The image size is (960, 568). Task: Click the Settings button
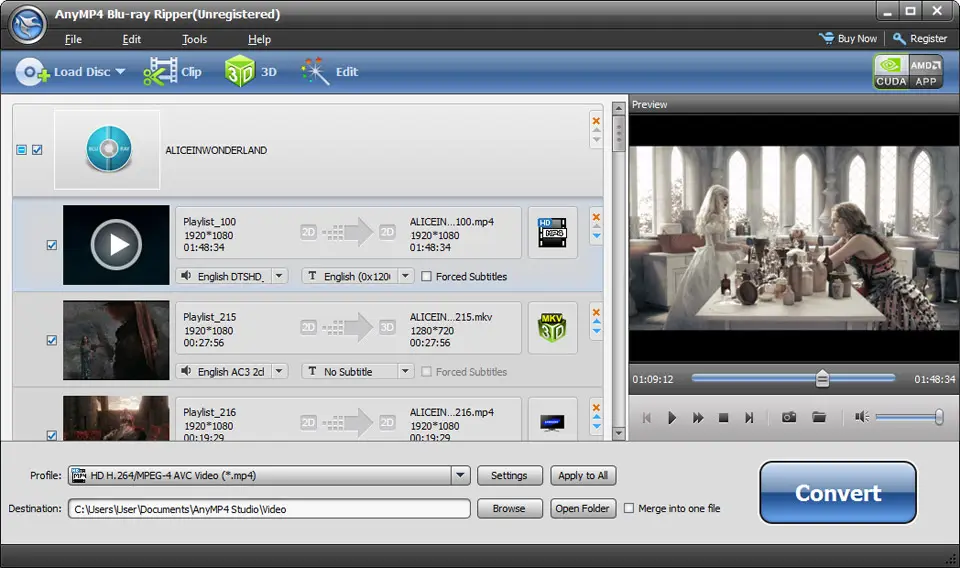tap(509, 476)
